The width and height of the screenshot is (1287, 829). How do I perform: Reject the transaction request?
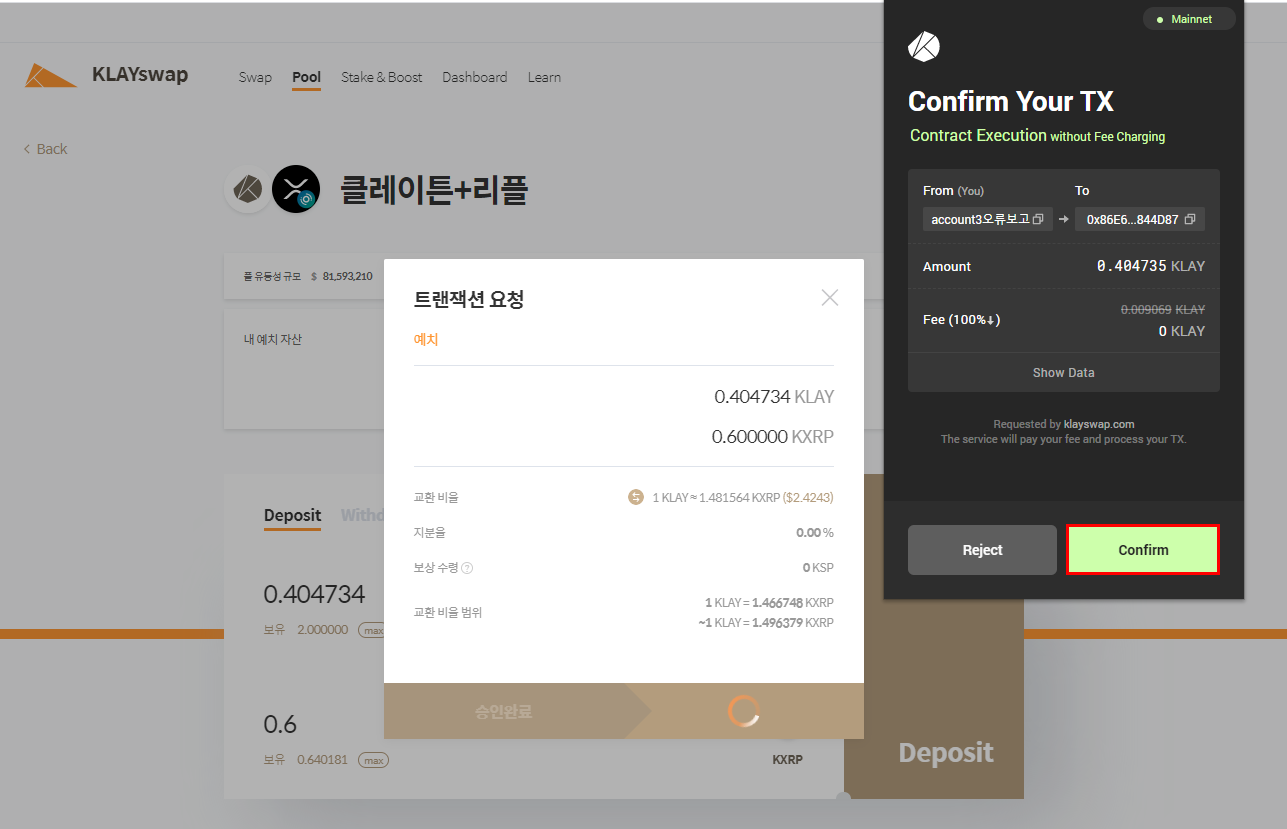(x=981, y=550)
